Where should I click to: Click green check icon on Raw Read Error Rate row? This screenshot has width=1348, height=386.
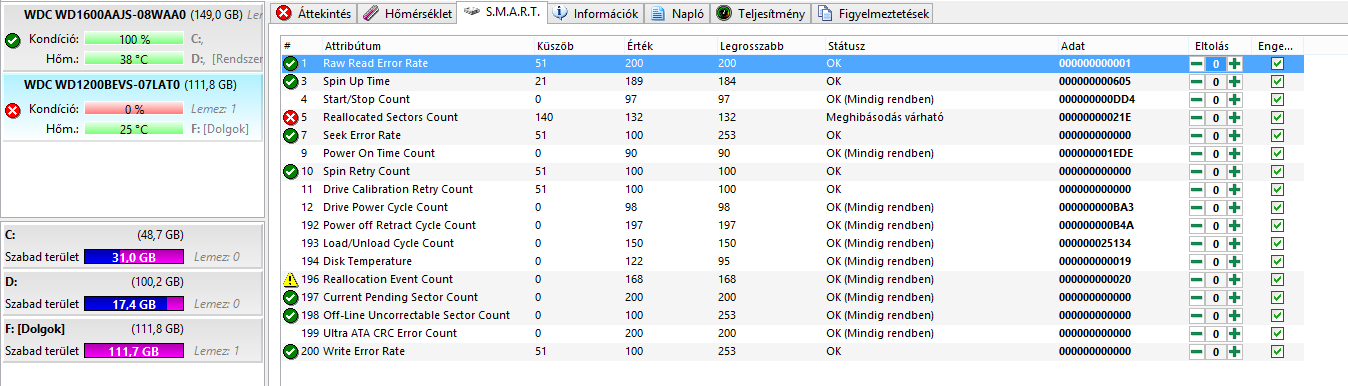click(290, 63)
